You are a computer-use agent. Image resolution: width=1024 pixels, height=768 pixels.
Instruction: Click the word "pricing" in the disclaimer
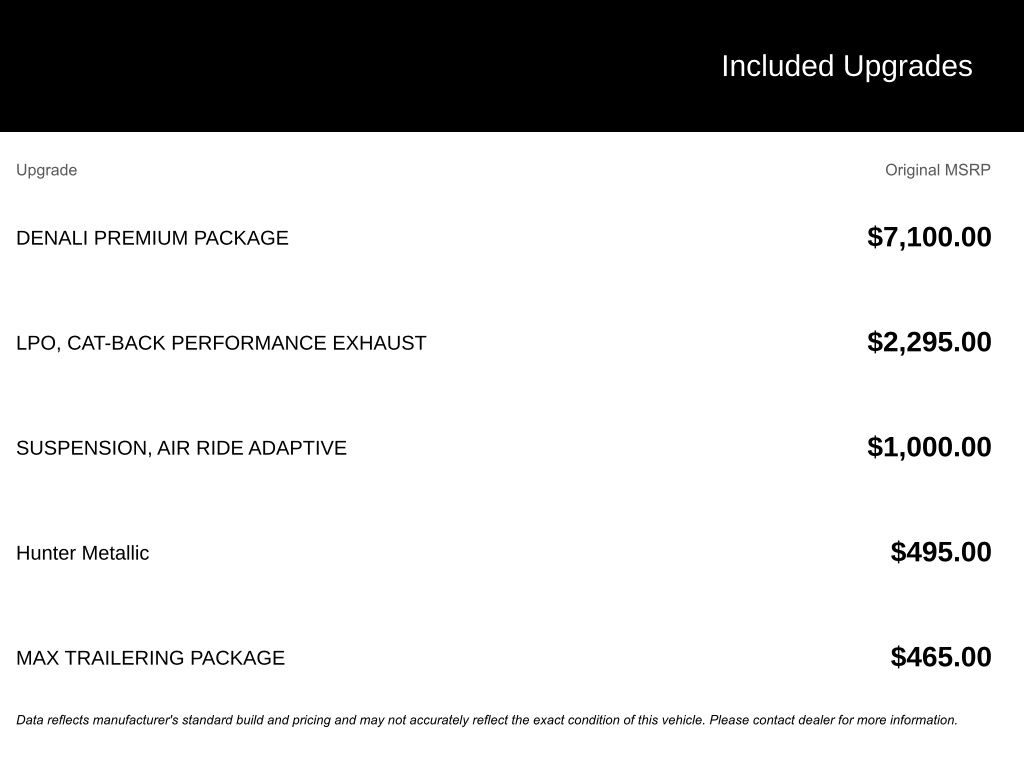[x=312, y=720]
